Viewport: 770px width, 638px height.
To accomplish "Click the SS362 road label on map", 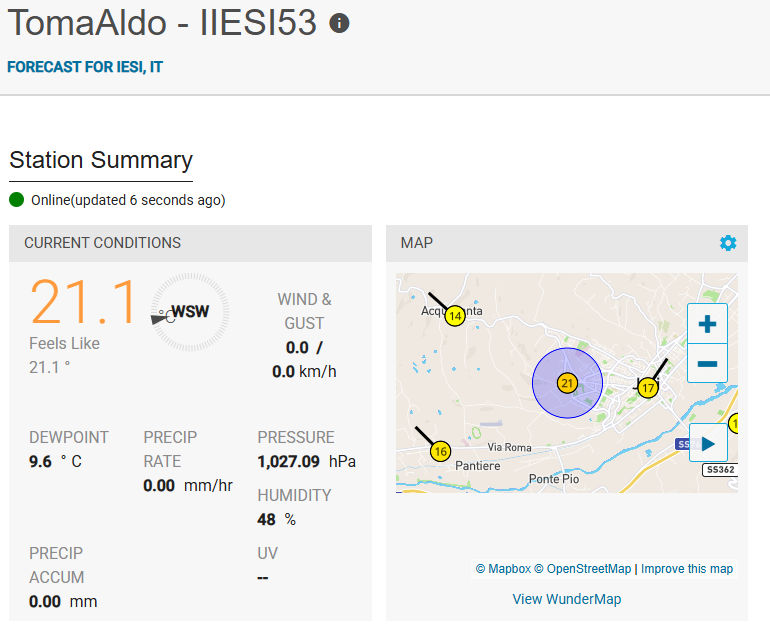I will pos(719,469).
